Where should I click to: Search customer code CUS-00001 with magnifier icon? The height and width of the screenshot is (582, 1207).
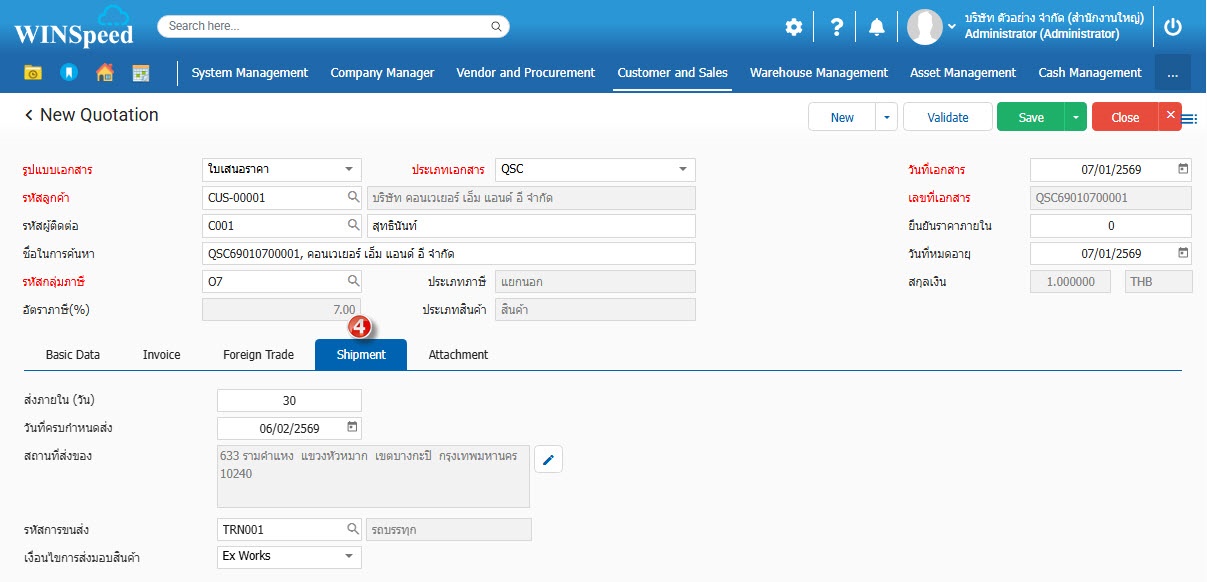pyautogui.click(x=352, y=198)
